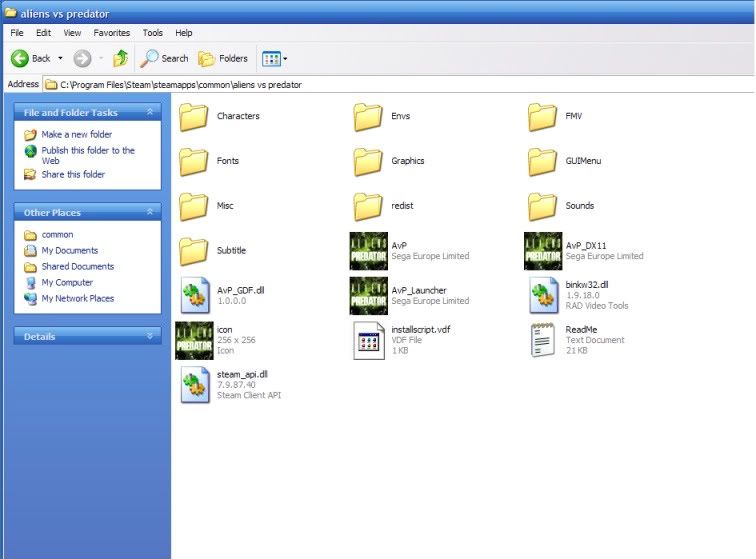
Task: Select the binkw32.dll file icon
Action: [544, 295]
